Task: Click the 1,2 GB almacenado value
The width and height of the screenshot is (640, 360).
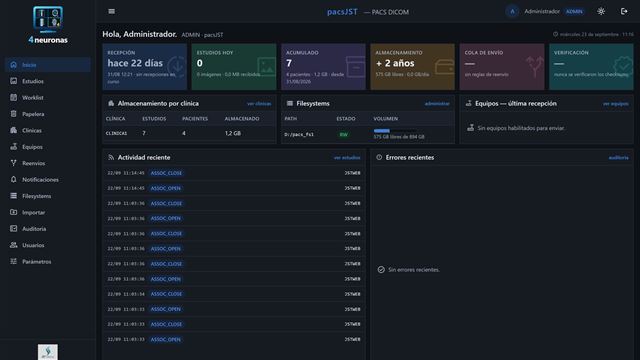Action: coord(233,133)
